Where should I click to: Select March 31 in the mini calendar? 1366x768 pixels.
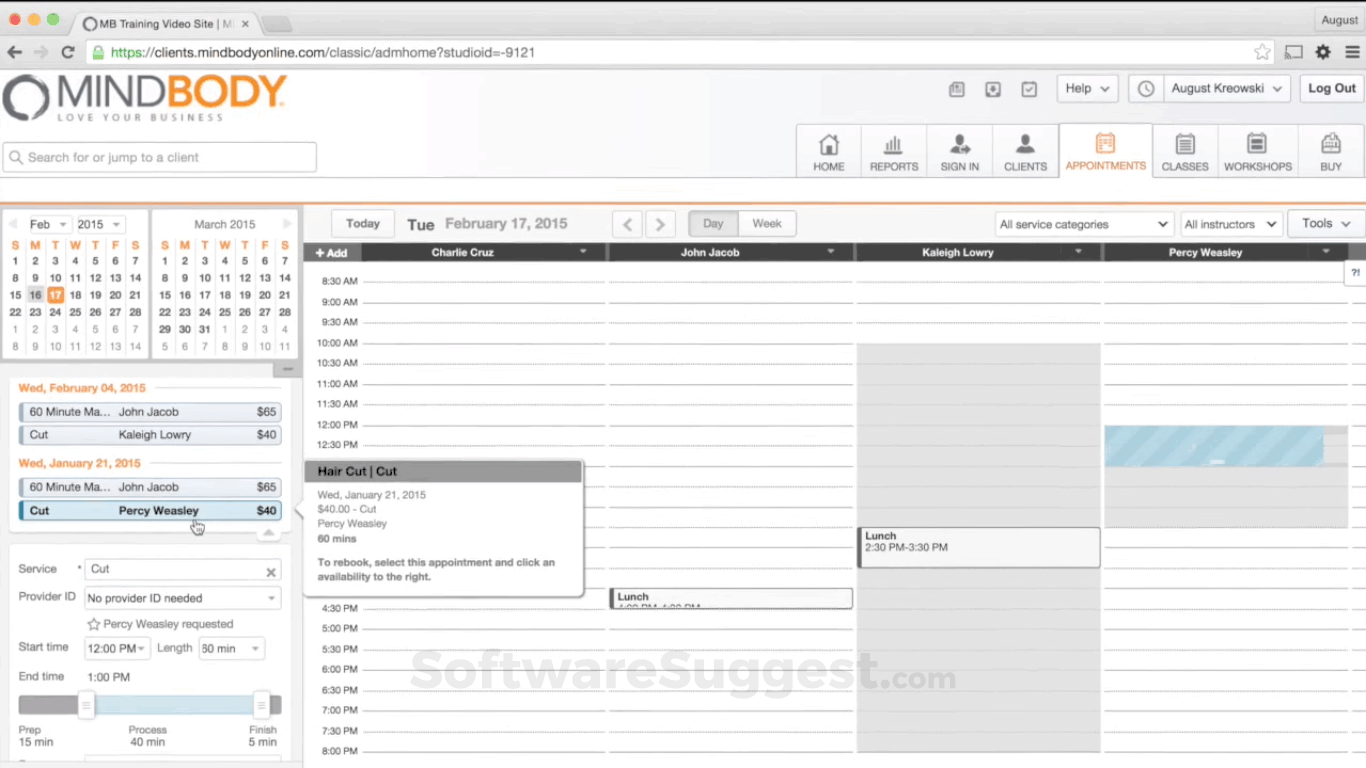point(204,329)
